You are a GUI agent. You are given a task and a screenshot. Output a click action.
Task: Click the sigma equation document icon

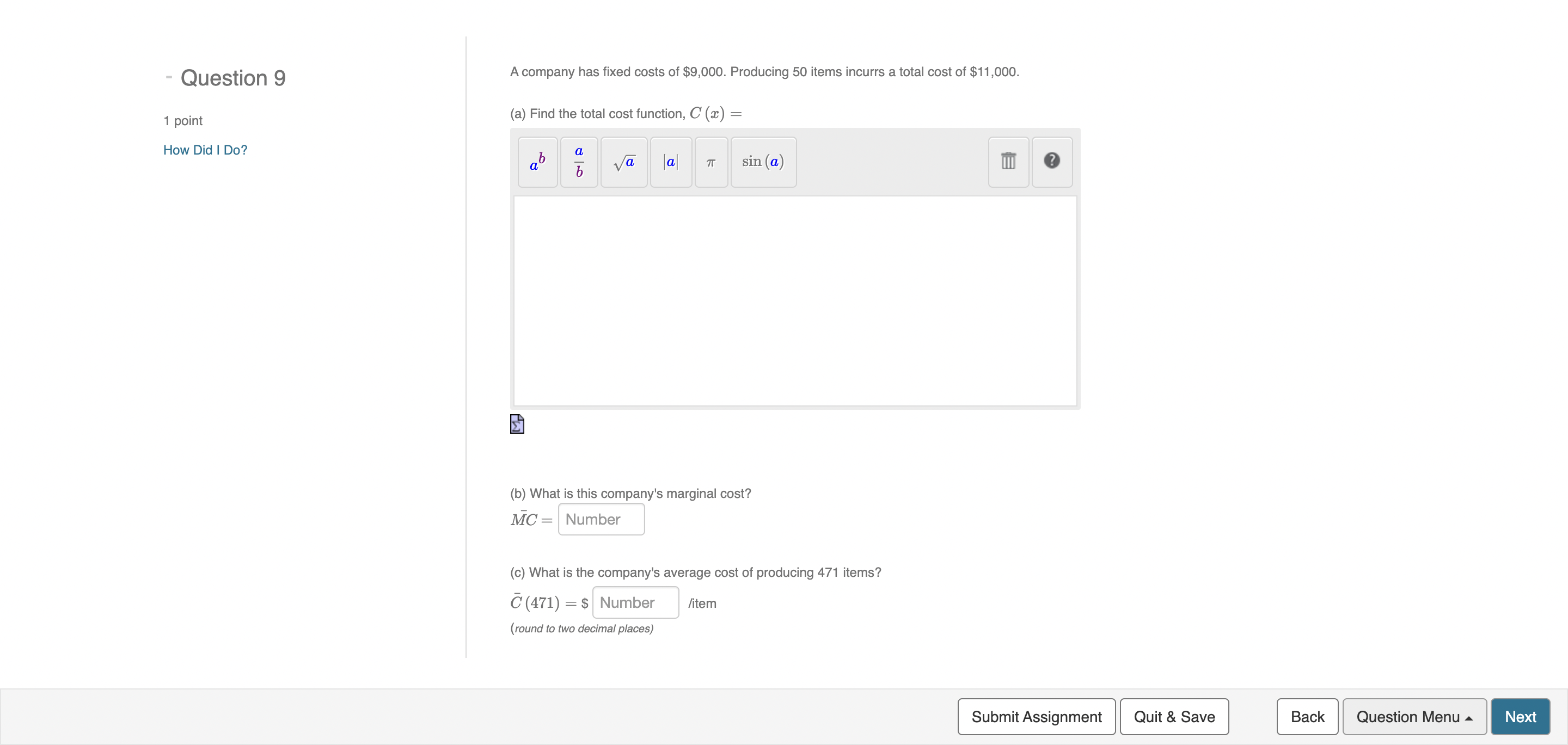coord(516,423)
